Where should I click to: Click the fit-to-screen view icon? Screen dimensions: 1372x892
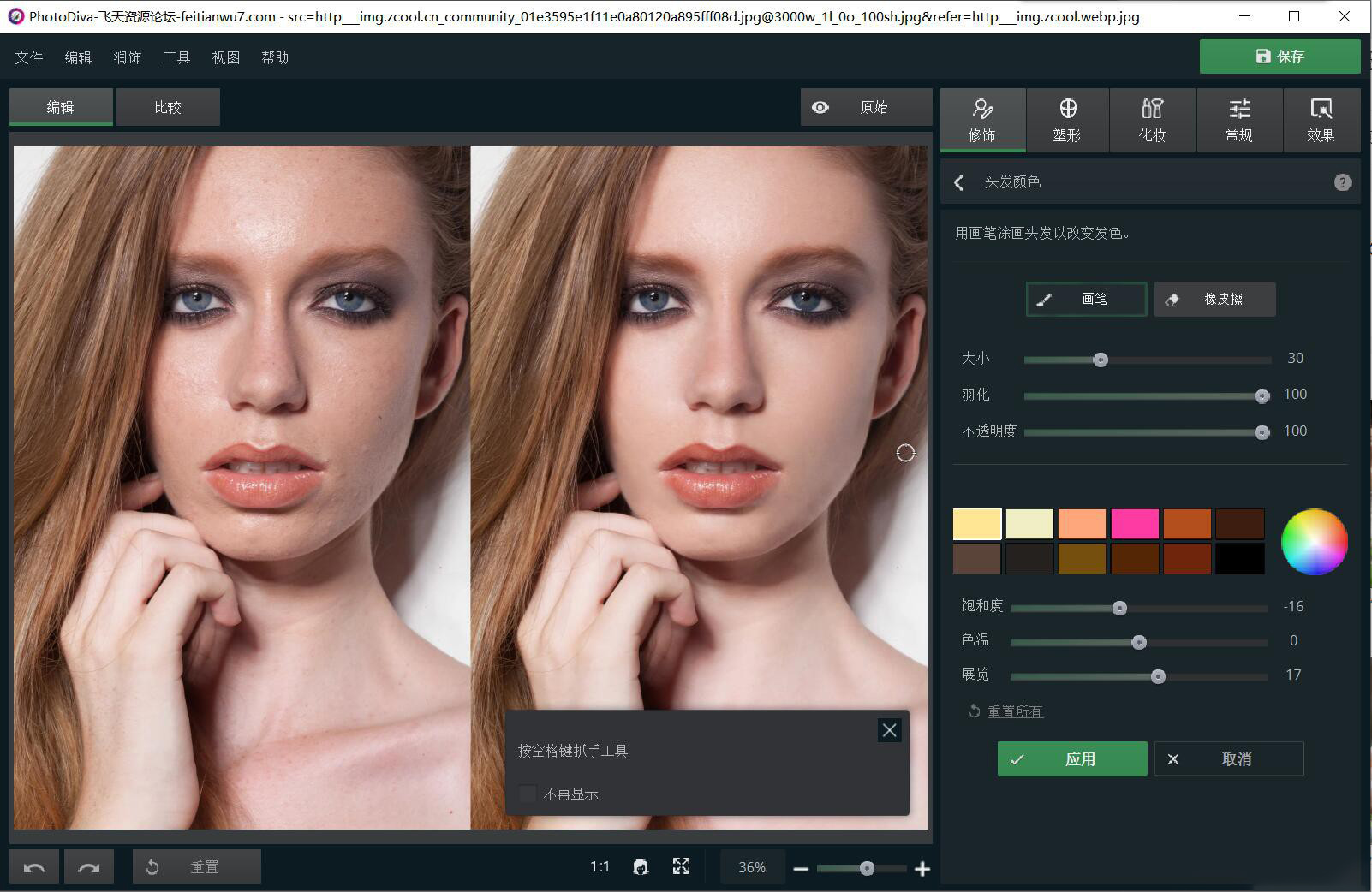(x=681, y=866)
